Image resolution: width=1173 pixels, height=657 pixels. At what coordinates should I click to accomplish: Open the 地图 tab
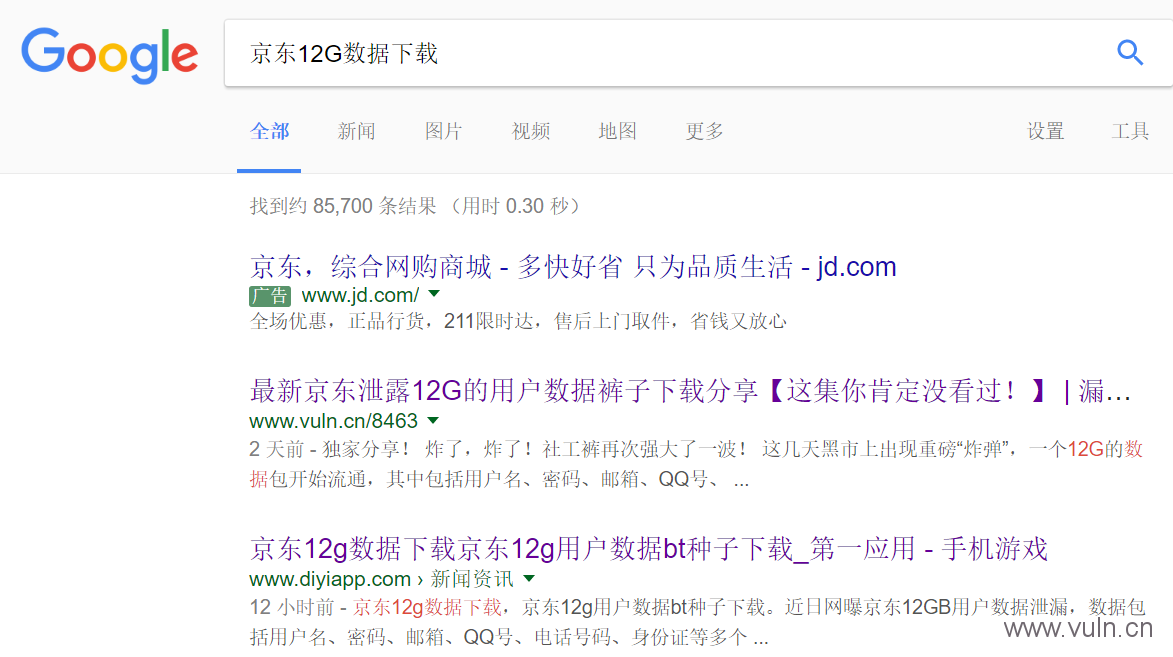click(617, 132)
